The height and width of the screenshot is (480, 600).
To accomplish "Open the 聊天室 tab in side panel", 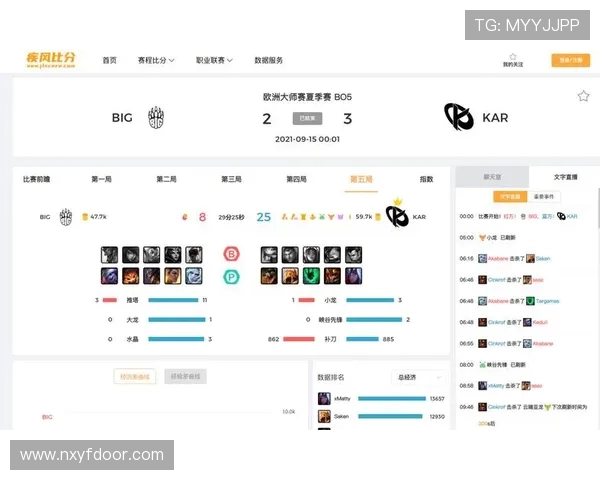I will pos(492,177).
